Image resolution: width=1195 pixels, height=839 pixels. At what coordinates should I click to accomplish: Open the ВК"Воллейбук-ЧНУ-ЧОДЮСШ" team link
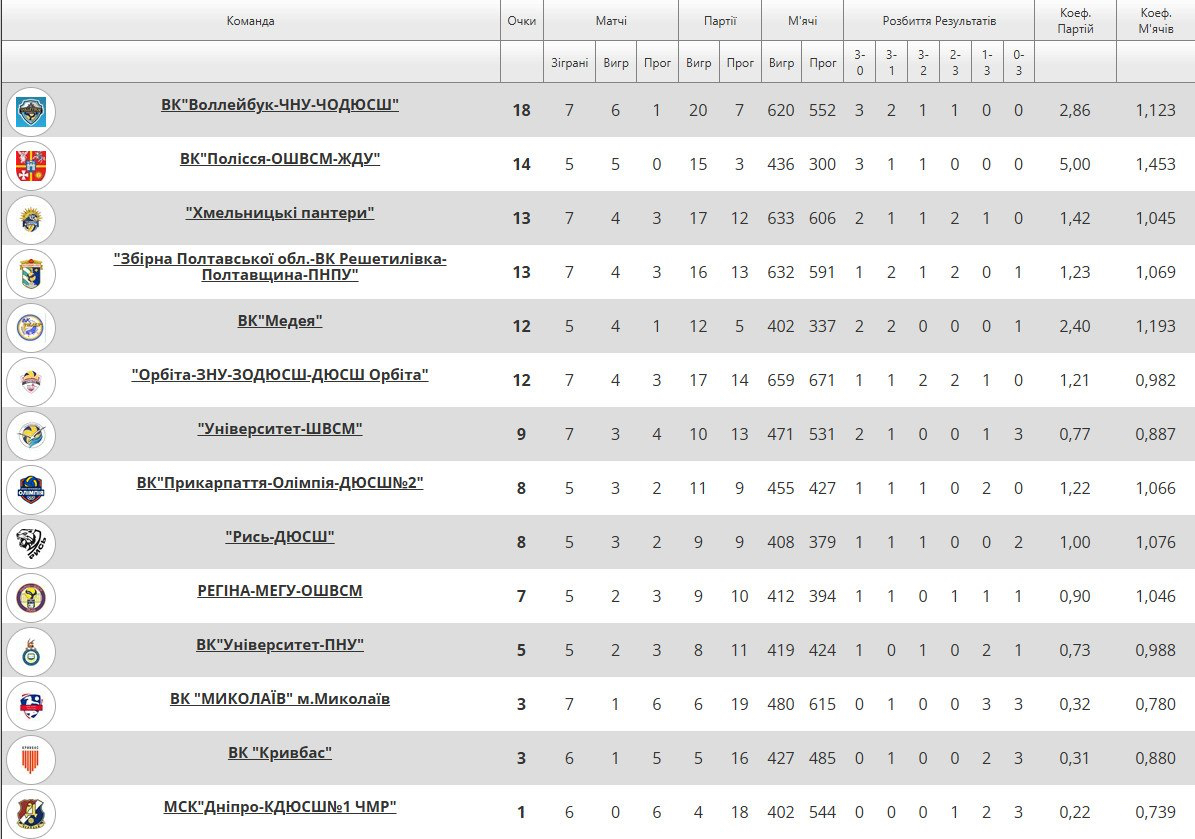[x=280, y=104]
